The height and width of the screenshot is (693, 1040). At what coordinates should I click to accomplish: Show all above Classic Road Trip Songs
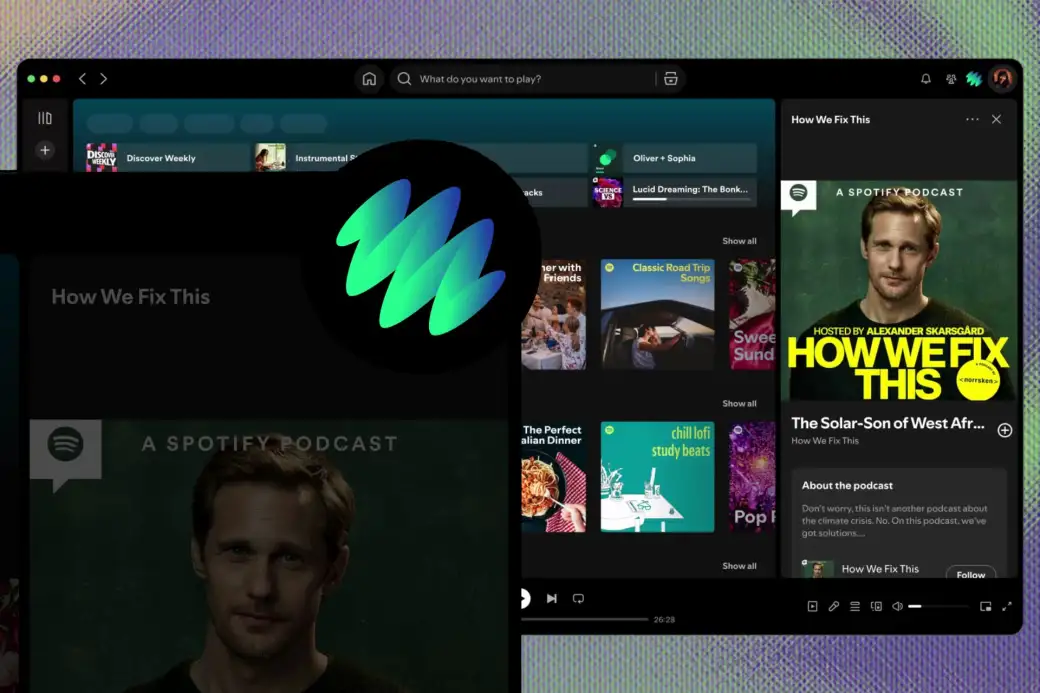(x=739, y=241)
